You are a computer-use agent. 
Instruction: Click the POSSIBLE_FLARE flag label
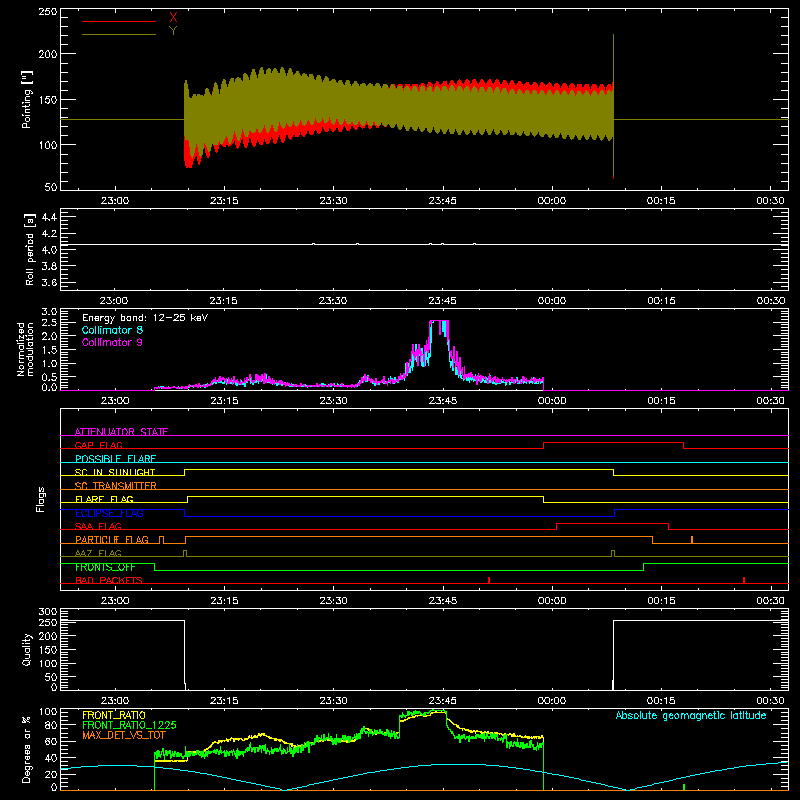coord(115,459)
